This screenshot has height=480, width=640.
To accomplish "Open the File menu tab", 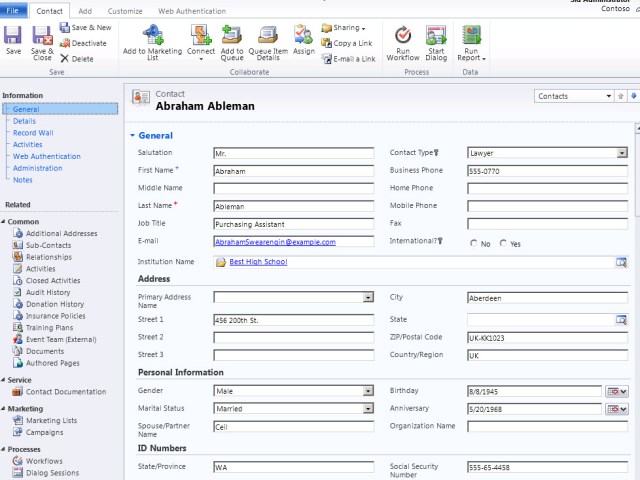I will click(x=14, y=10).
